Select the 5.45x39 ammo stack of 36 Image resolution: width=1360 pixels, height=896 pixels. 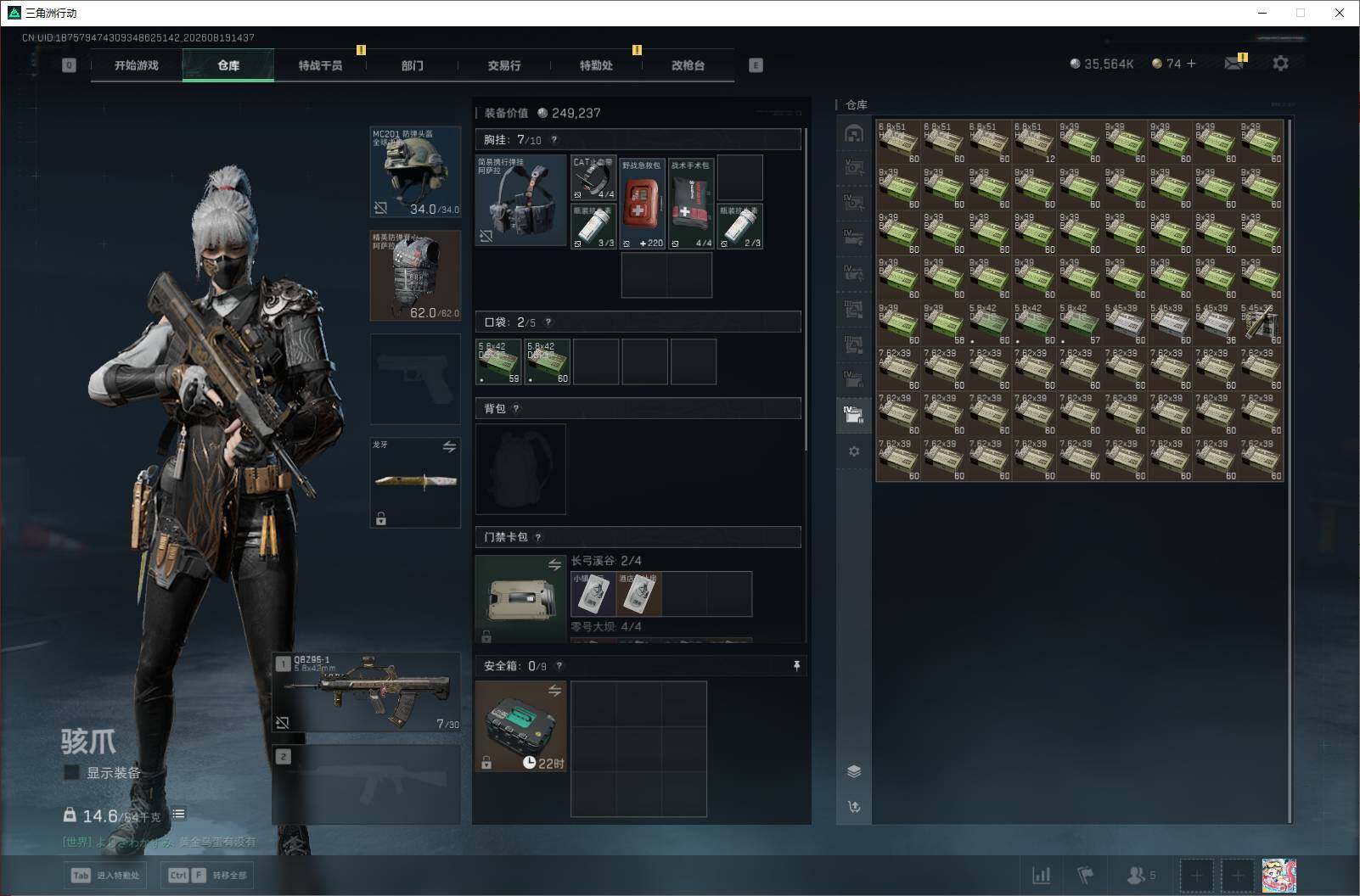click(1216, 323)
